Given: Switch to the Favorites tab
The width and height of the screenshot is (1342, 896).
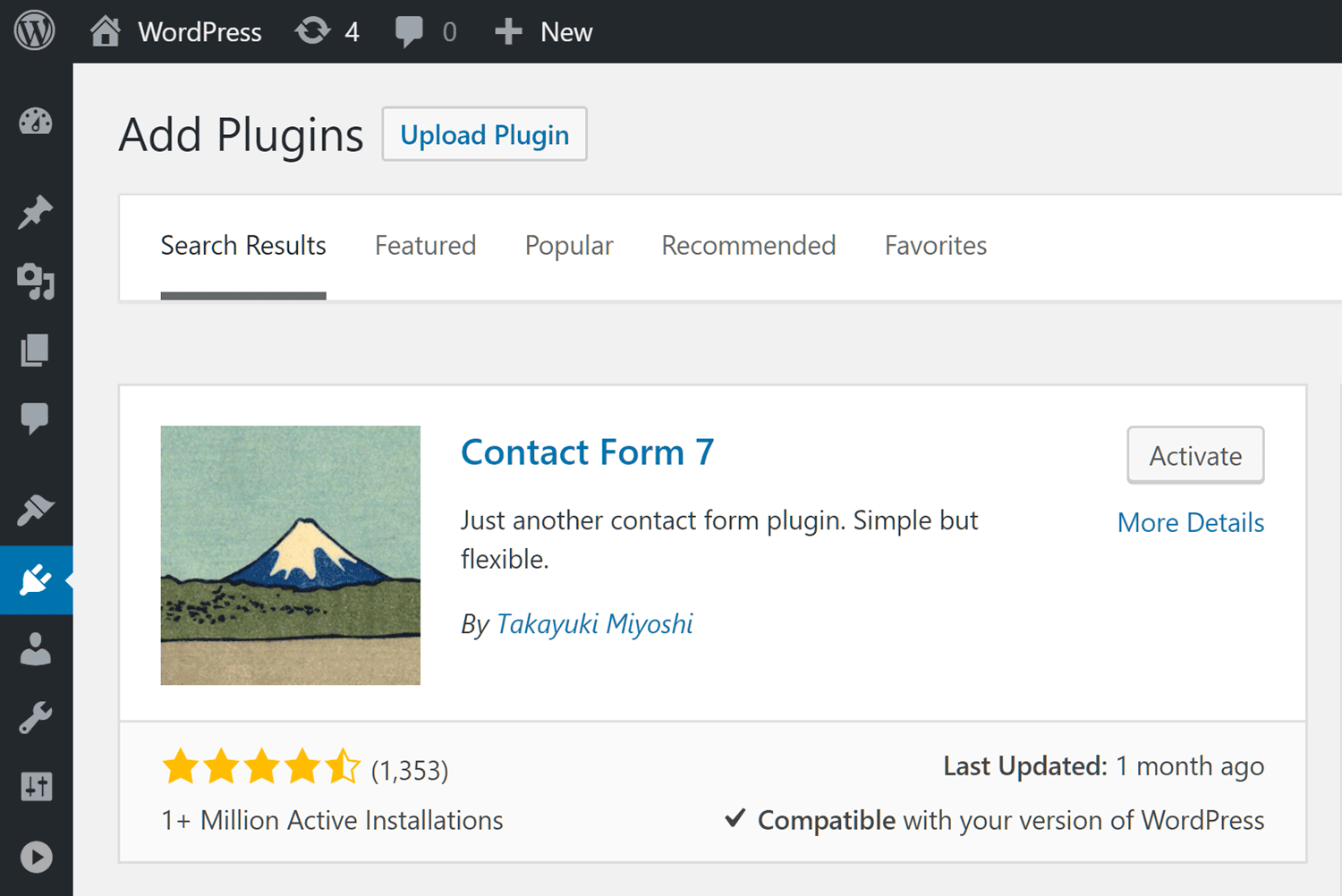Looking at the screenshot, I should tap(936, 245).
